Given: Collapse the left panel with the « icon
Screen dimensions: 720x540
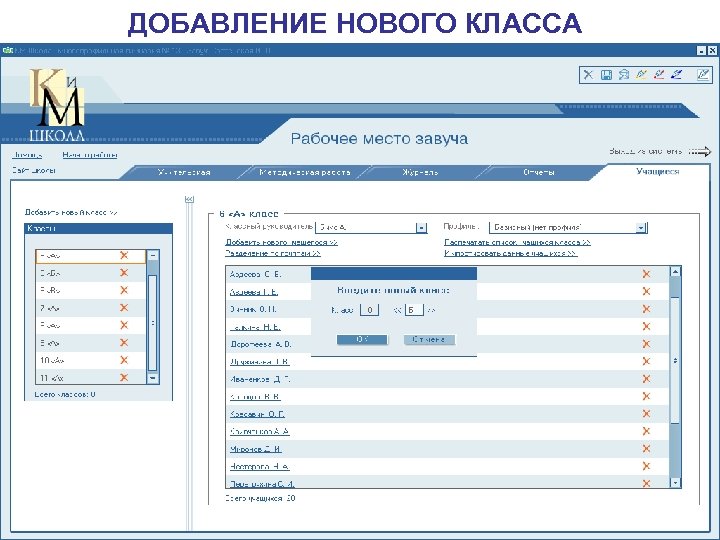Looking at the screenshot, I should (x=189, y=199).
